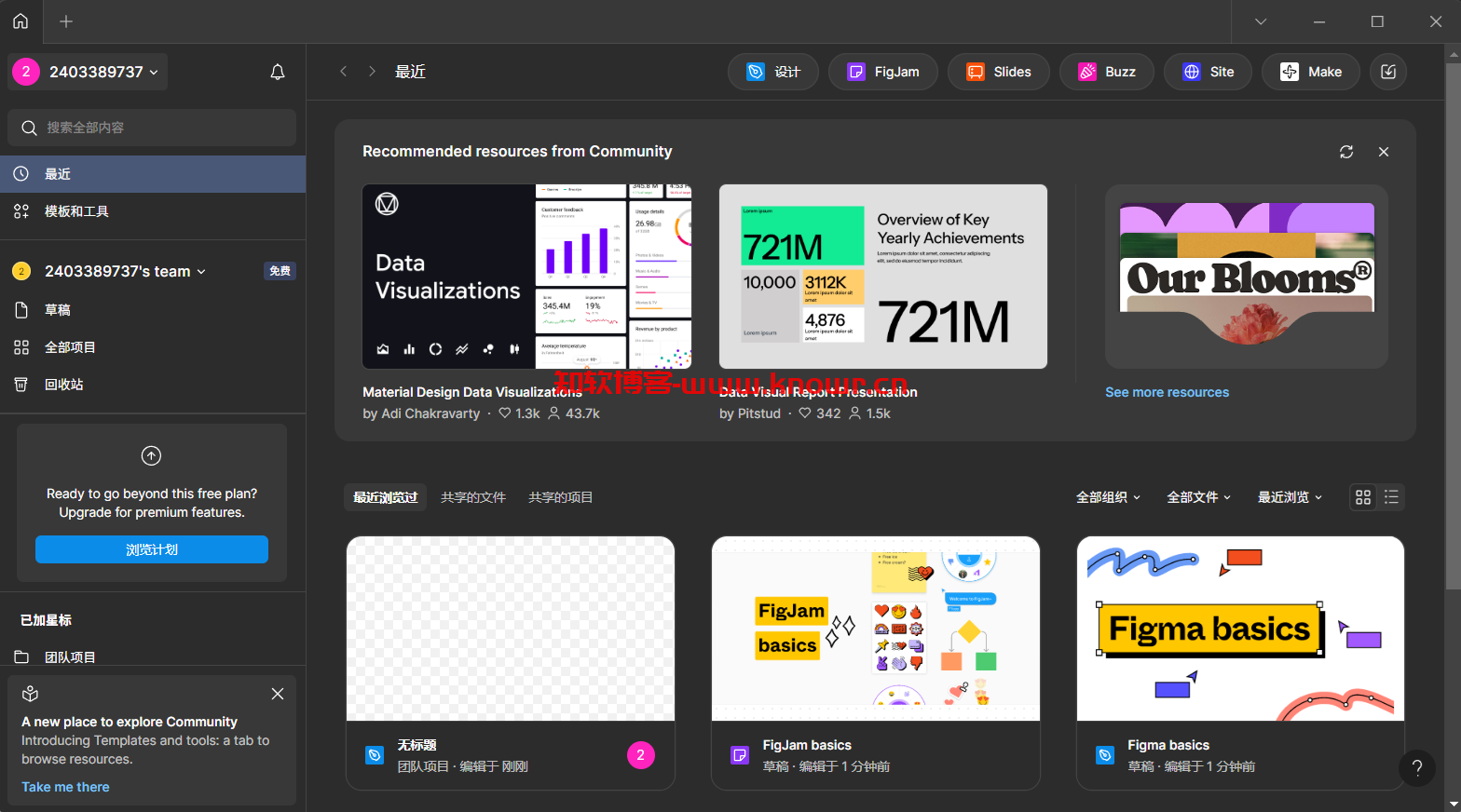The image size is (1461, 812).
Task: Refresh recommended Community resources
Action: (1346, 152)
